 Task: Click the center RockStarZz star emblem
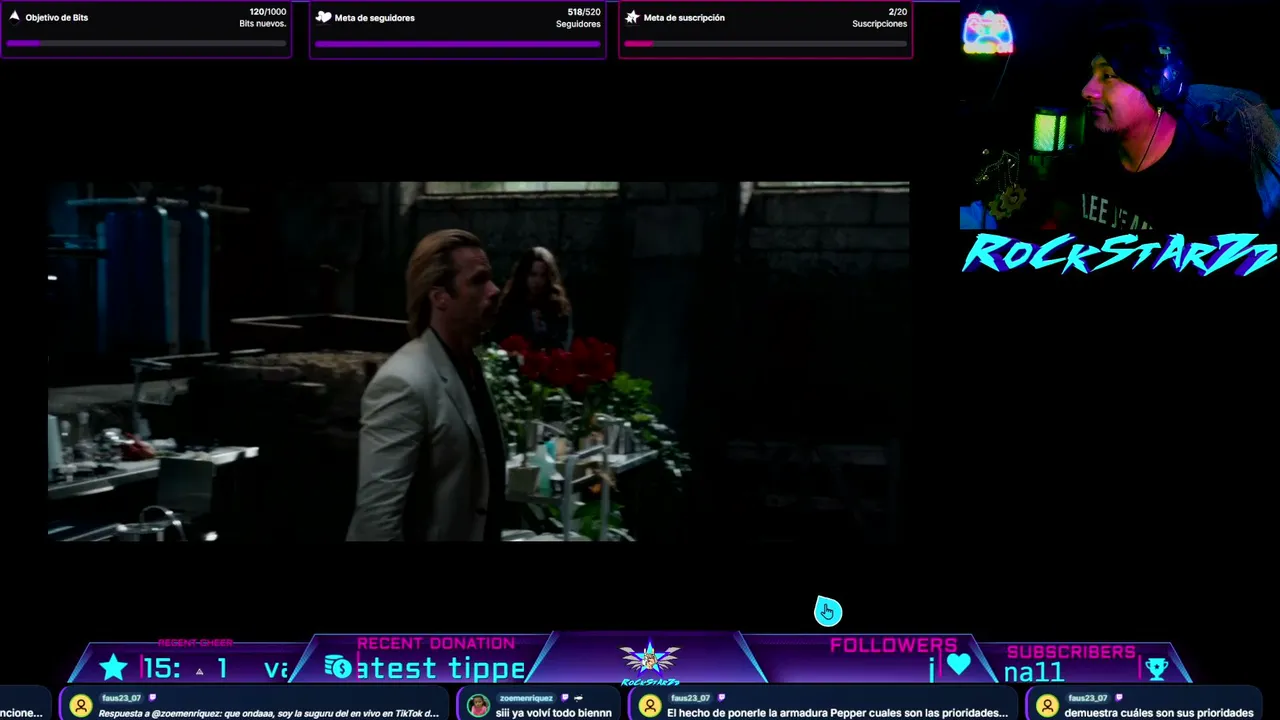pyautogui.click(x=650, y=660)
